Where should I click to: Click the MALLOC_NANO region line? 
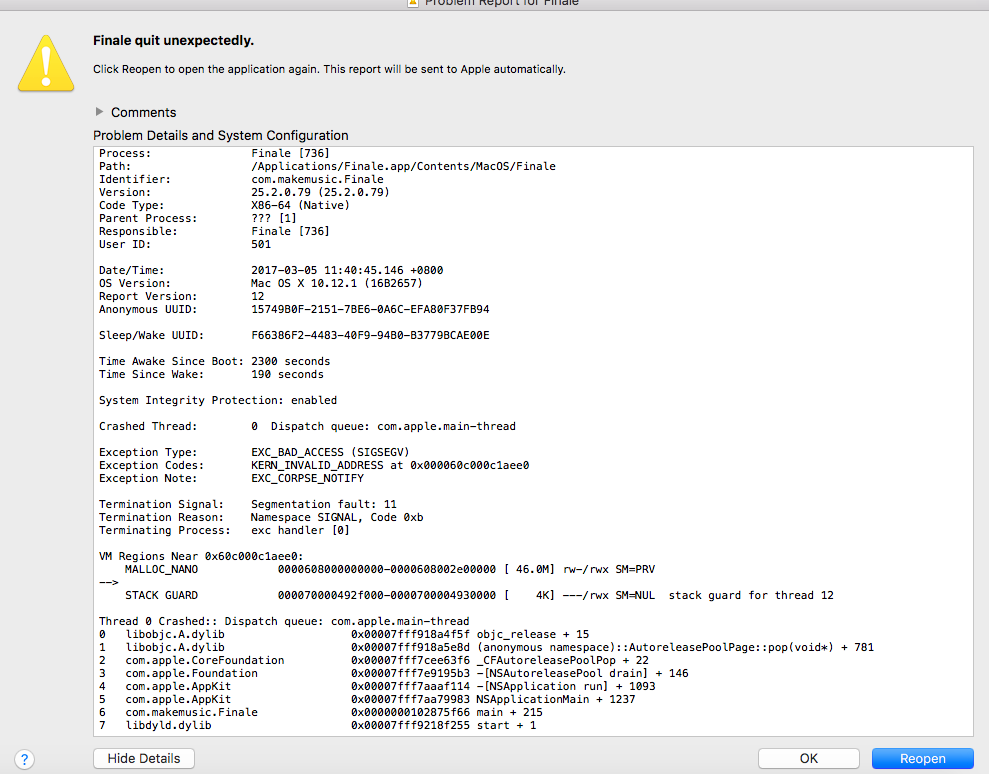click(400, 569)
